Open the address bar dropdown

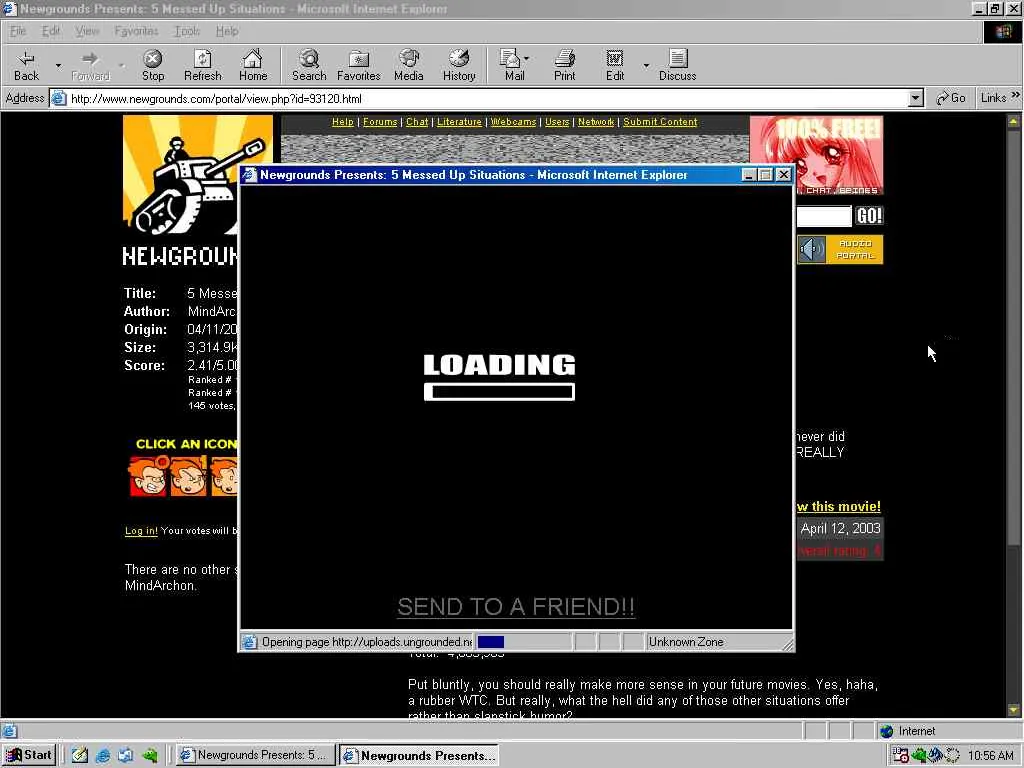point(916,99)
